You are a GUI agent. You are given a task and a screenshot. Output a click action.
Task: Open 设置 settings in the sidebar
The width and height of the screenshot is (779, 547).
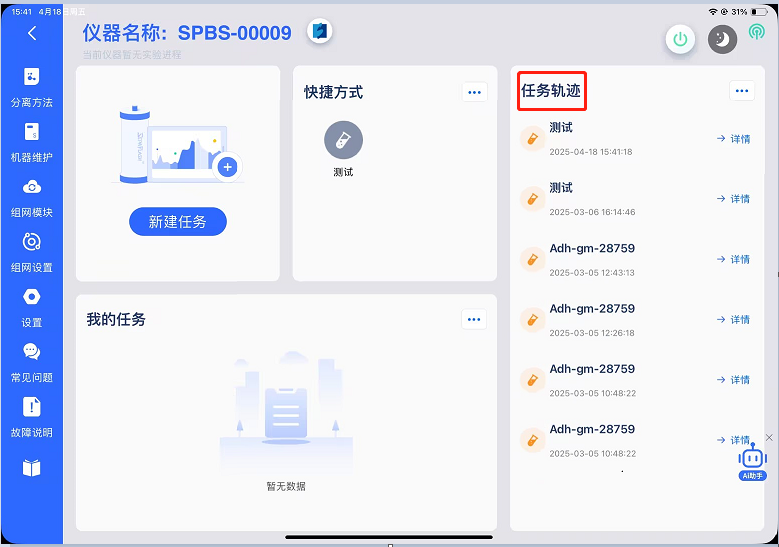[x=32, y=306]
